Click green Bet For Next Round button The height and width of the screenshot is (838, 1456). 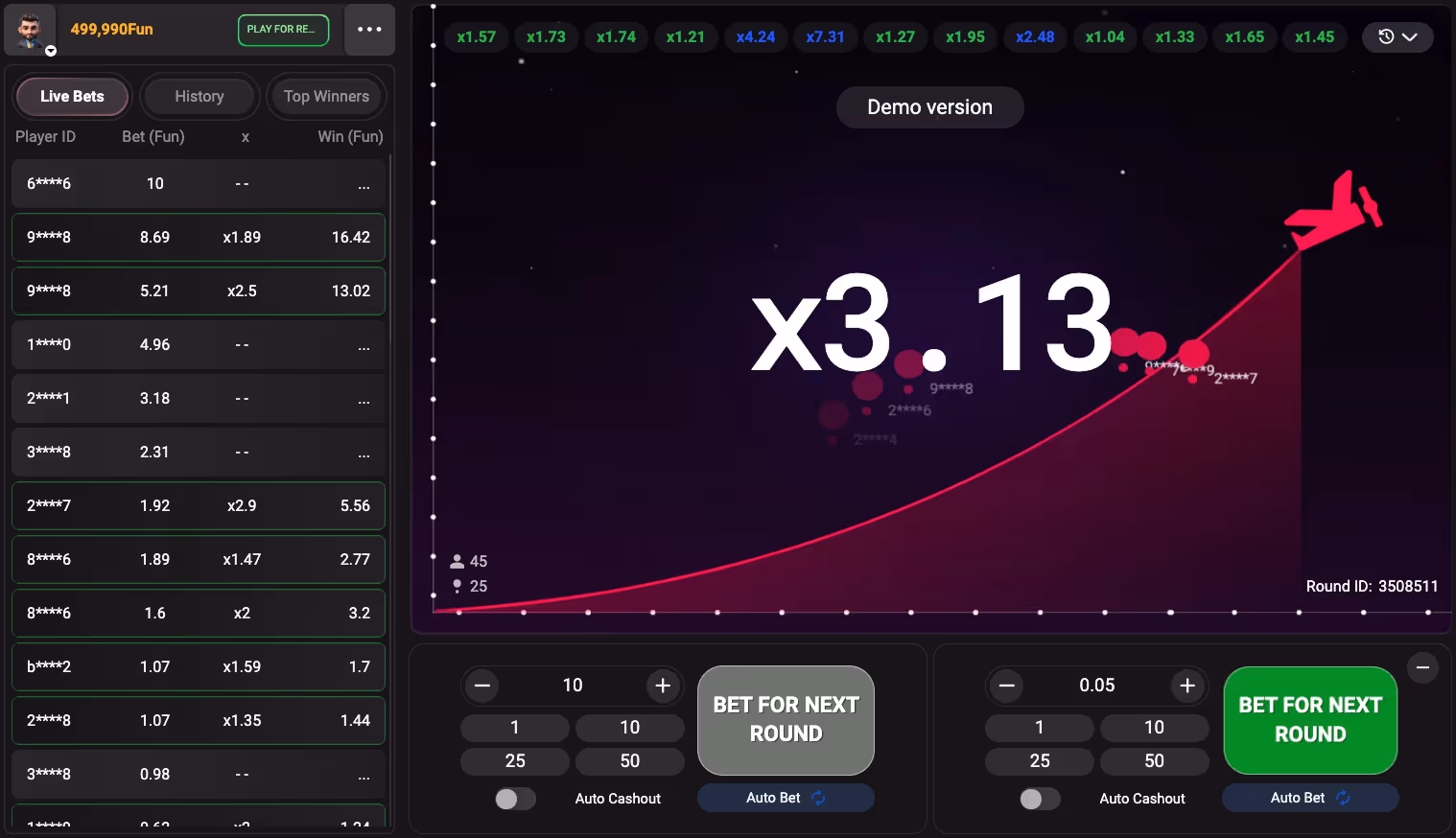pos(1310,720)
